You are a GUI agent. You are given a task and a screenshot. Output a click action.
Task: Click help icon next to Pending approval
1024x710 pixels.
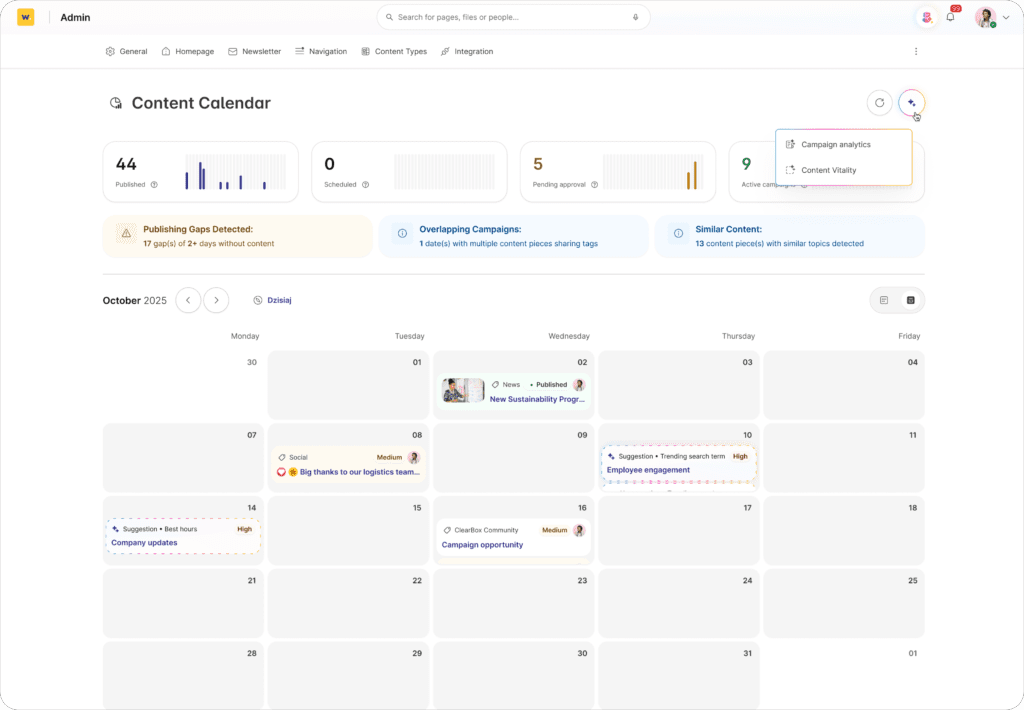(594, 184)
